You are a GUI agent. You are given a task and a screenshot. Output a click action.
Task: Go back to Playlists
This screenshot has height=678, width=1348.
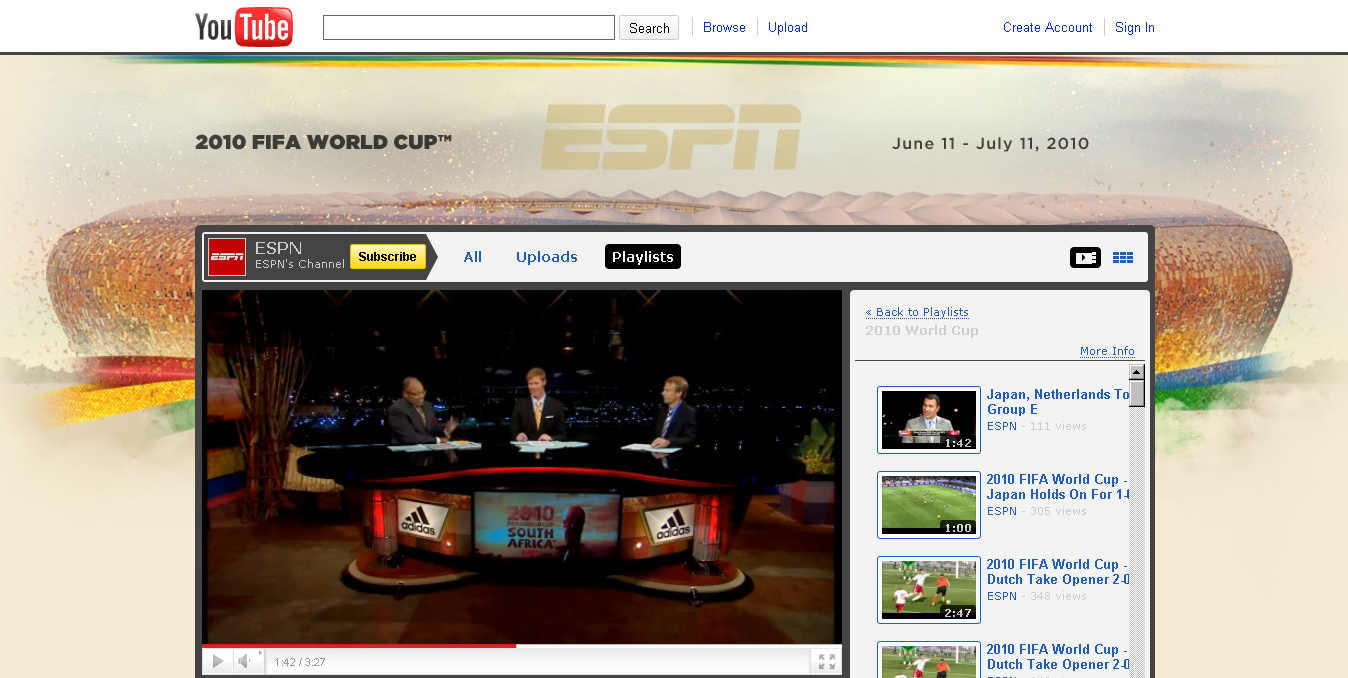[917, 312]
